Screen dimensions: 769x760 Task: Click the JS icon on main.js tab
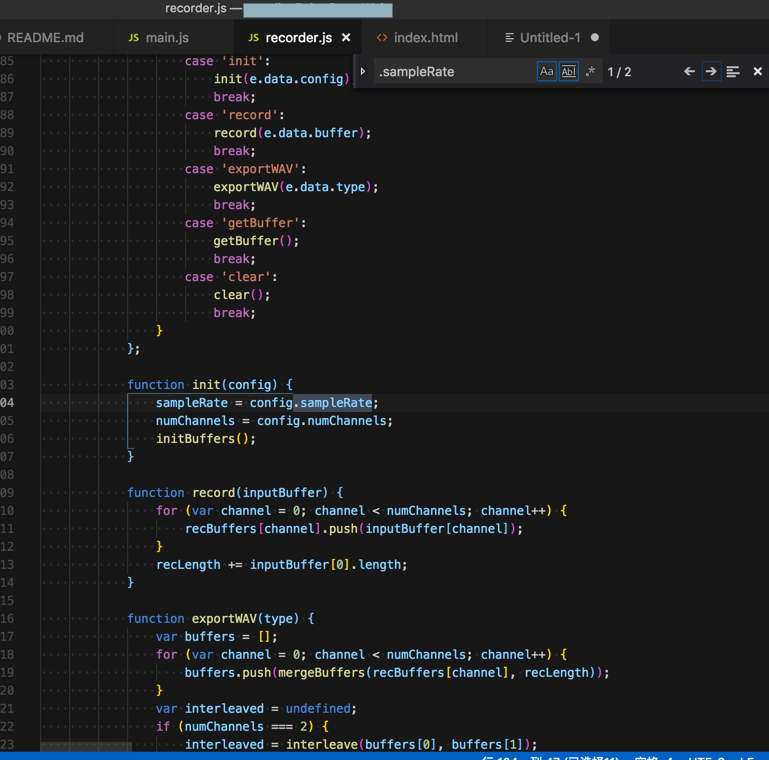(x=134, y=38)
